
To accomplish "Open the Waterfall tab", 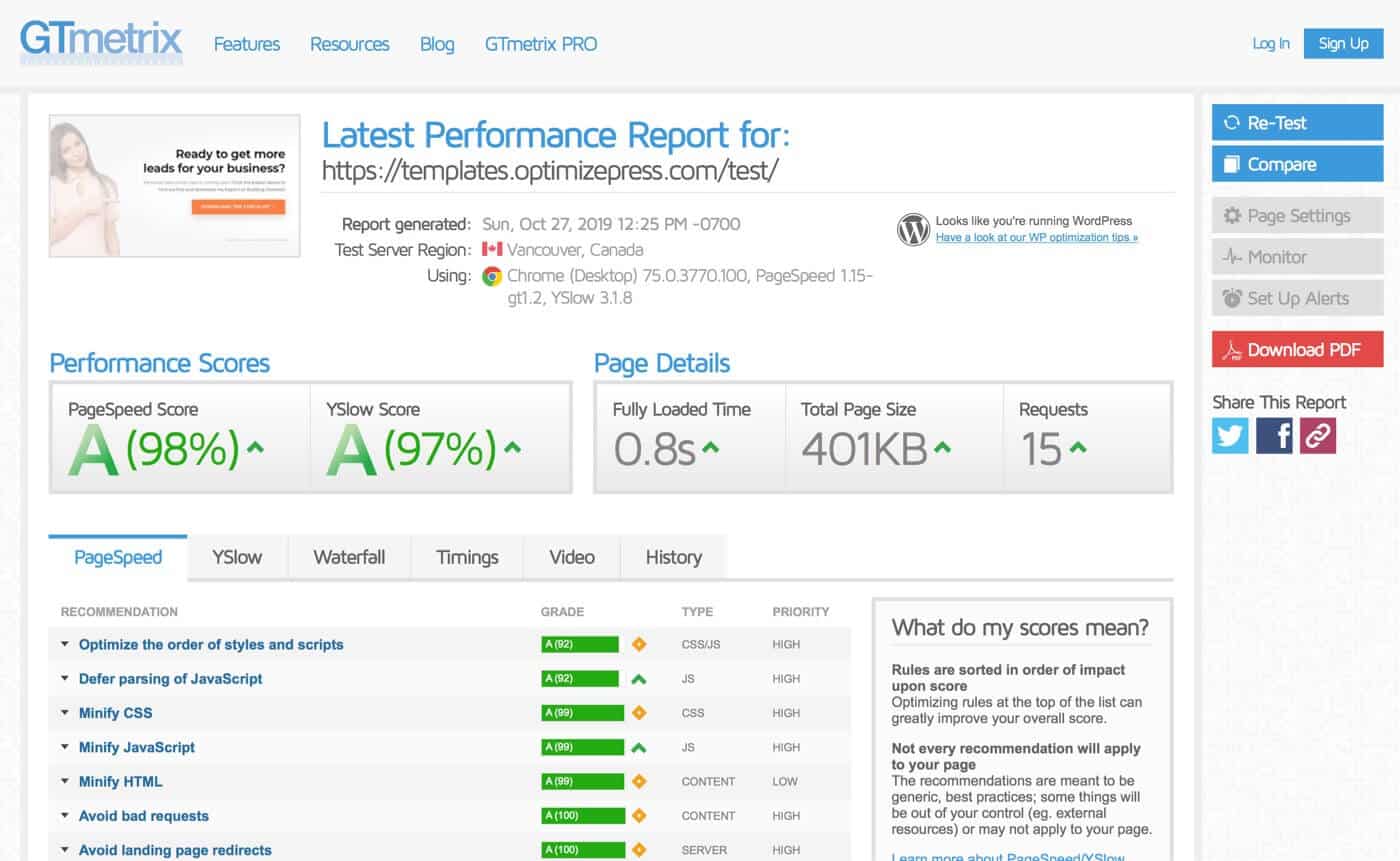I will pyautogui.click(x=349, y=558).
